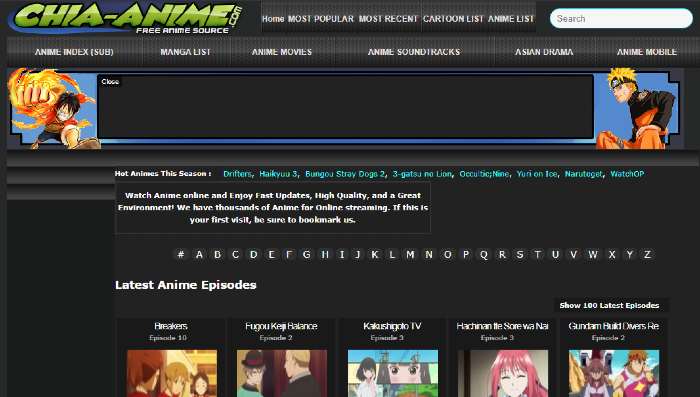Click the Chia-Anime logo
This screenshot has width=700, height=397.
126,18
